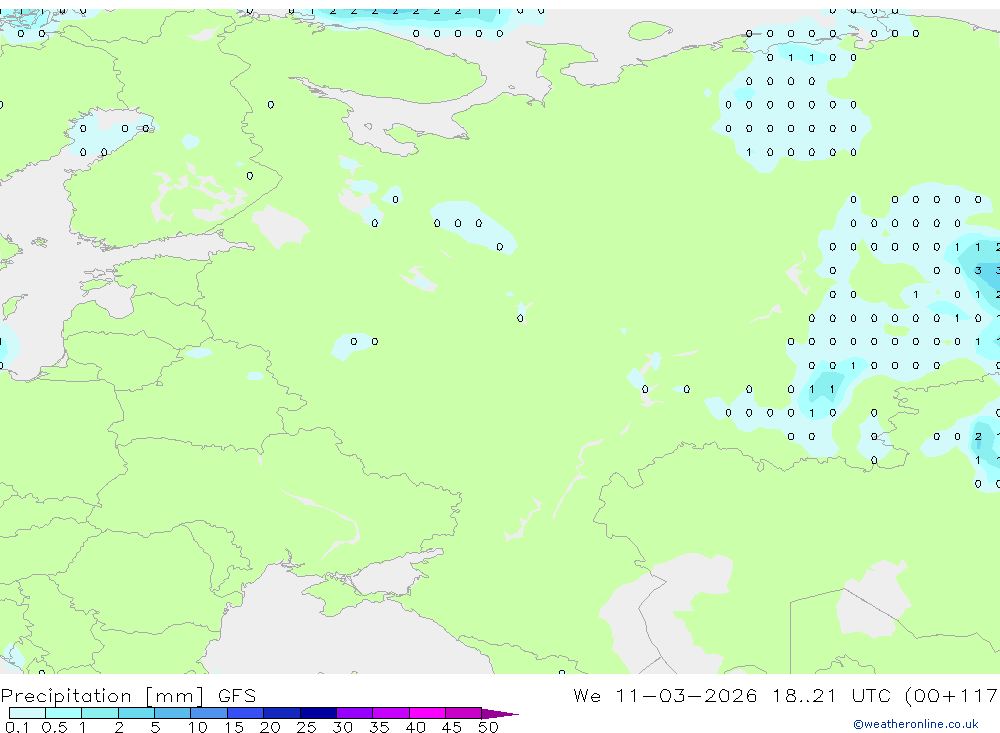Image resolution: width=1000 pixels, height=733 pixels.
Task: Click the '25' legend scale label
Action: (x=307, y=727)
